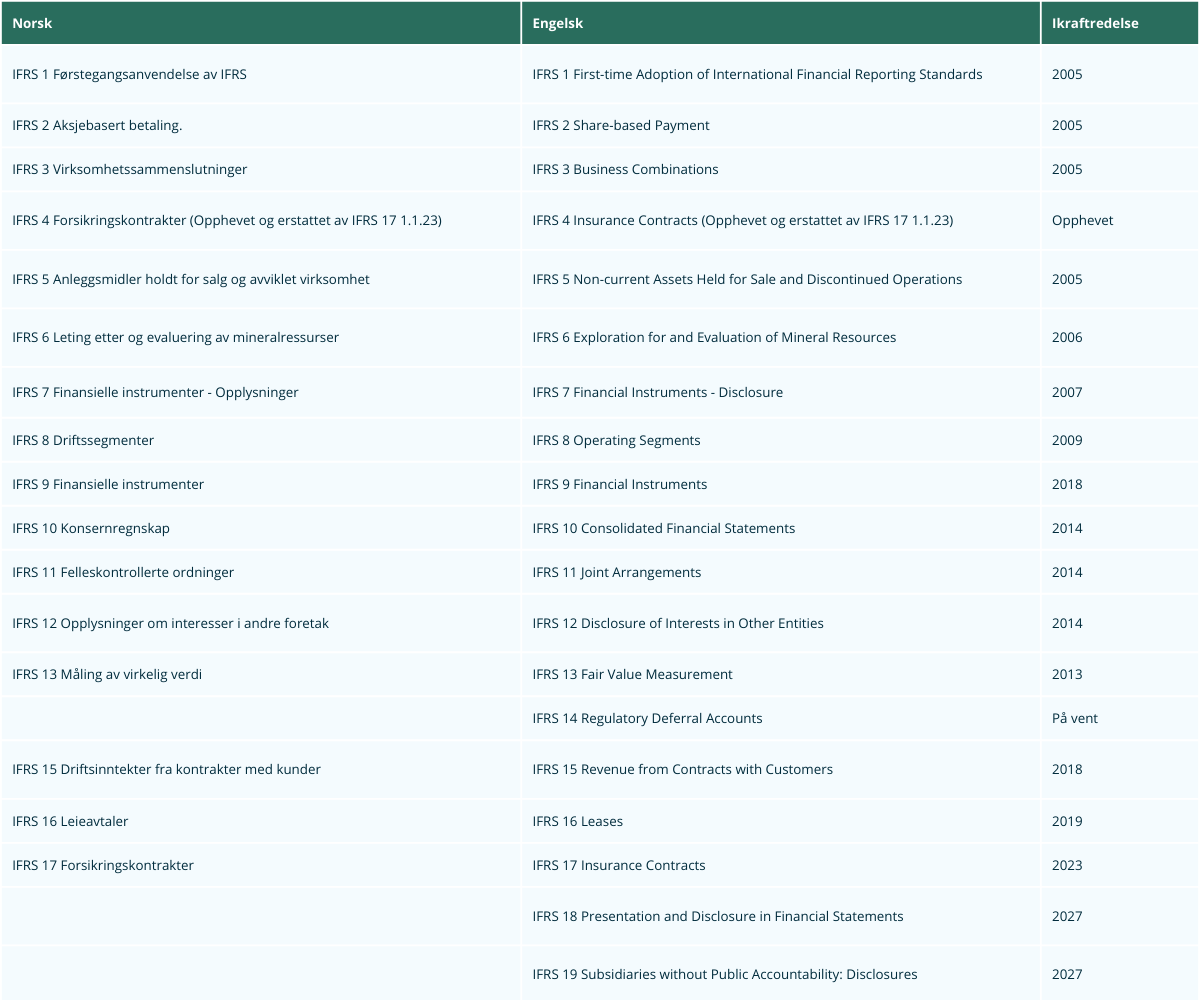The image size is (1200, 1000).
Task: Select the 2023 date for IFRS 17
Action: point(1067,865)
